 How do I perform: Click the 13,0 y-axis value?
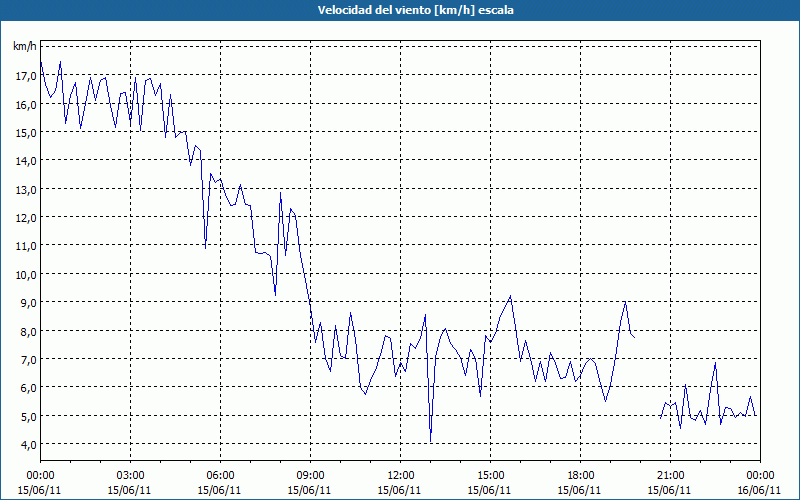(x=26, y=189)
